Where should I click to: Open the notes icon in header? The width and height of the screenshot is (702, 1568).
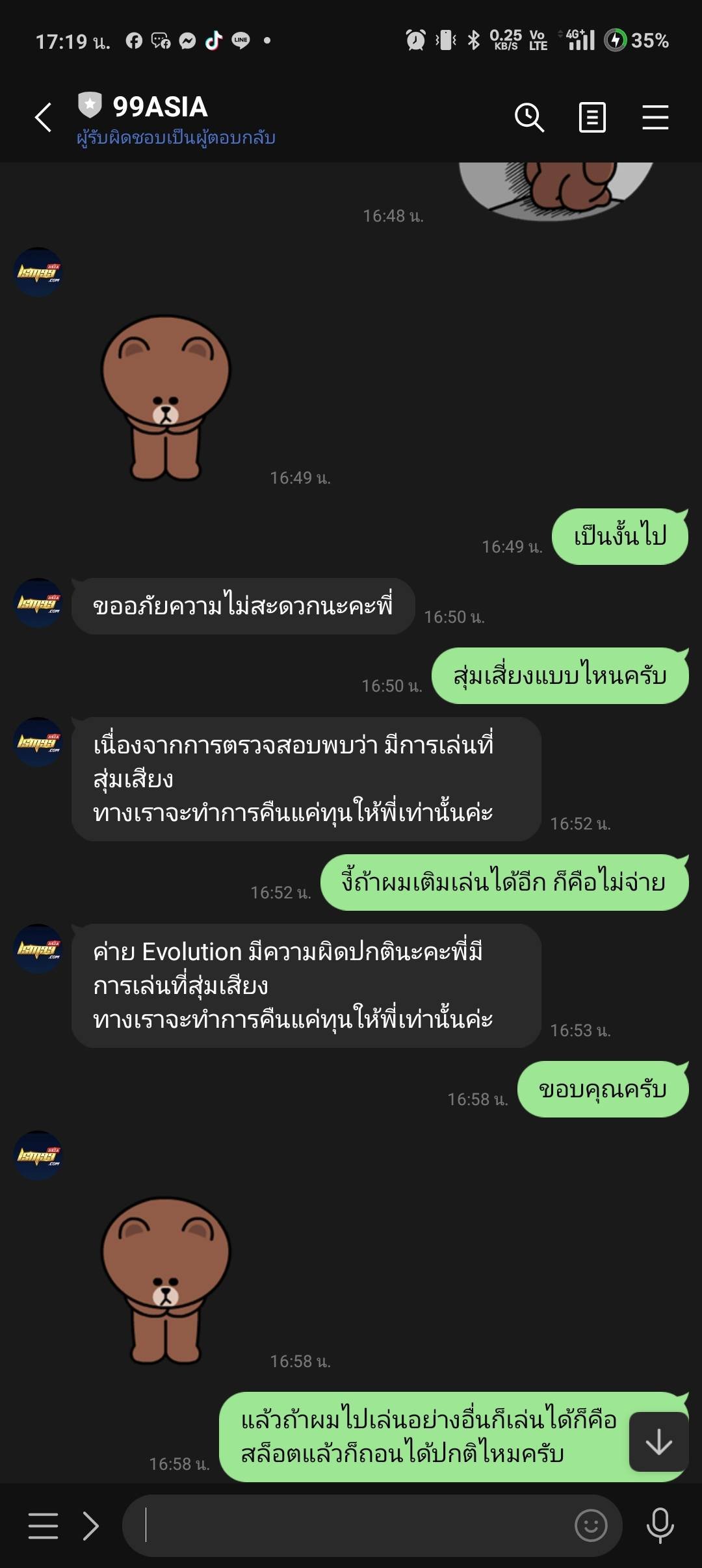(x=592, y=118)
